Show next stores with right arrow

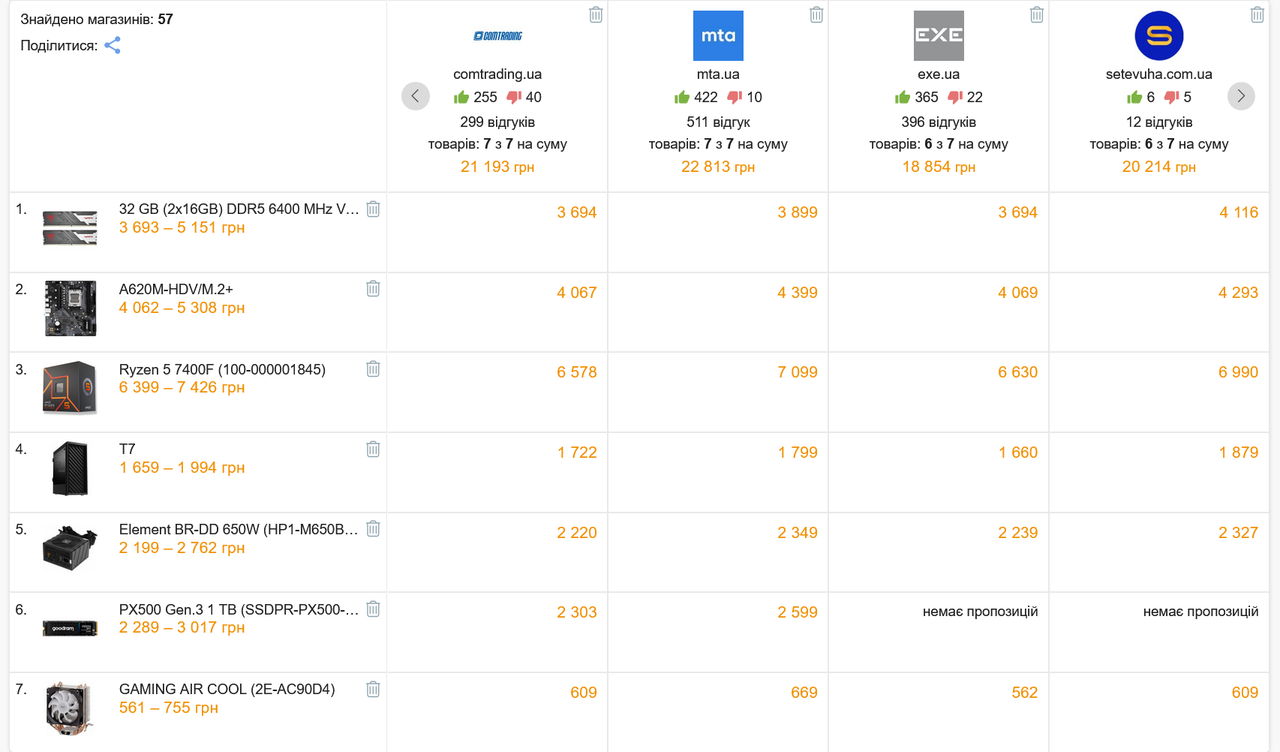[1241, 96]
